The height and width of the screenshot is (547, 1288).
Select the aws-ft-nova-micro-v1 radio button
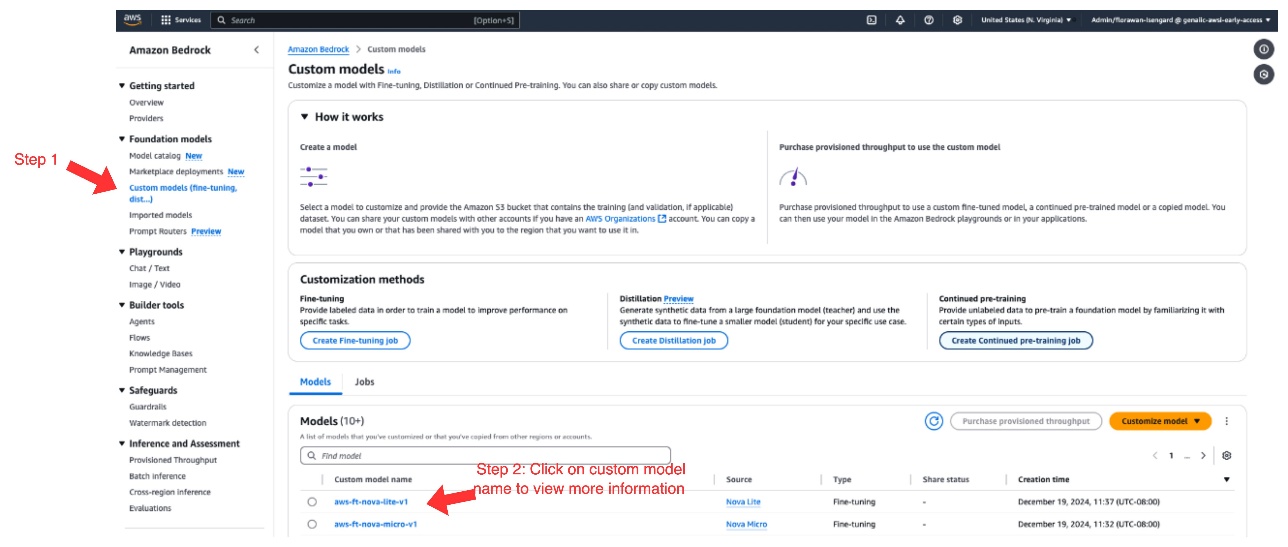(312, 524)
